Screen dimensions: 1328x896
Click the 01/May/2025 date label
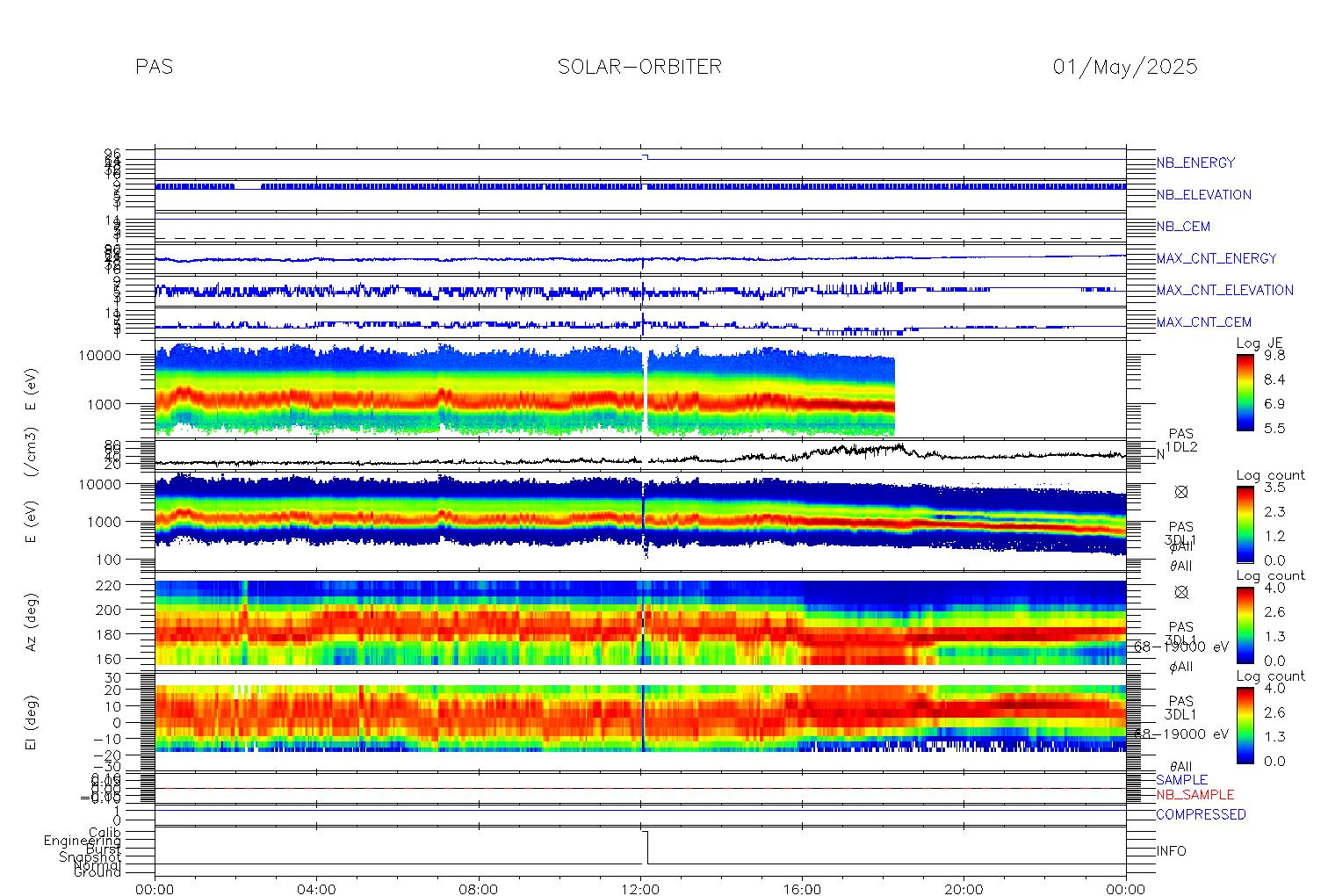pos(1125,67)
